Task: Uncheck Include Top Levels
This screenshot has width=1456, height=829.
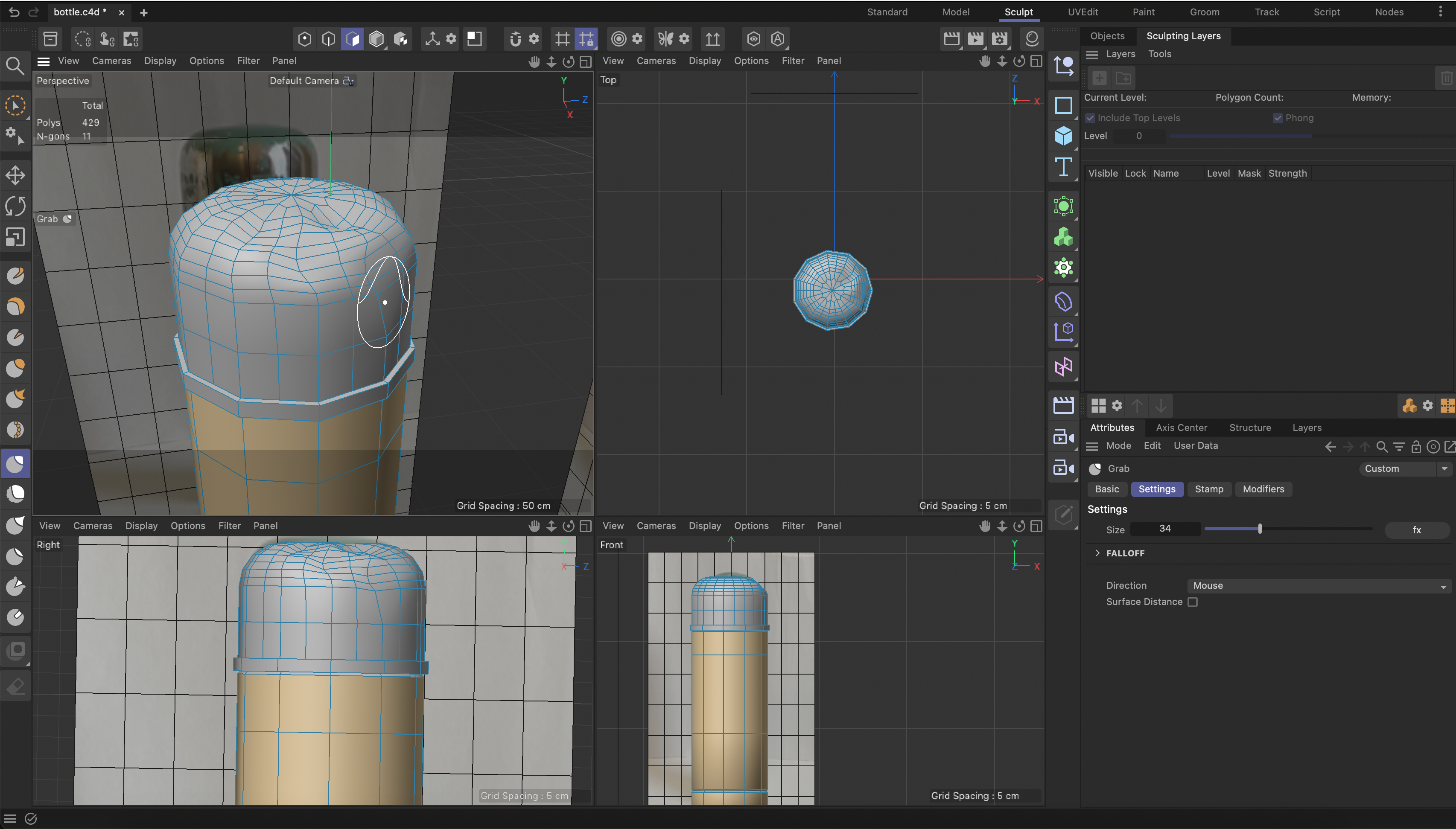Action: (x=1091, y=118)
